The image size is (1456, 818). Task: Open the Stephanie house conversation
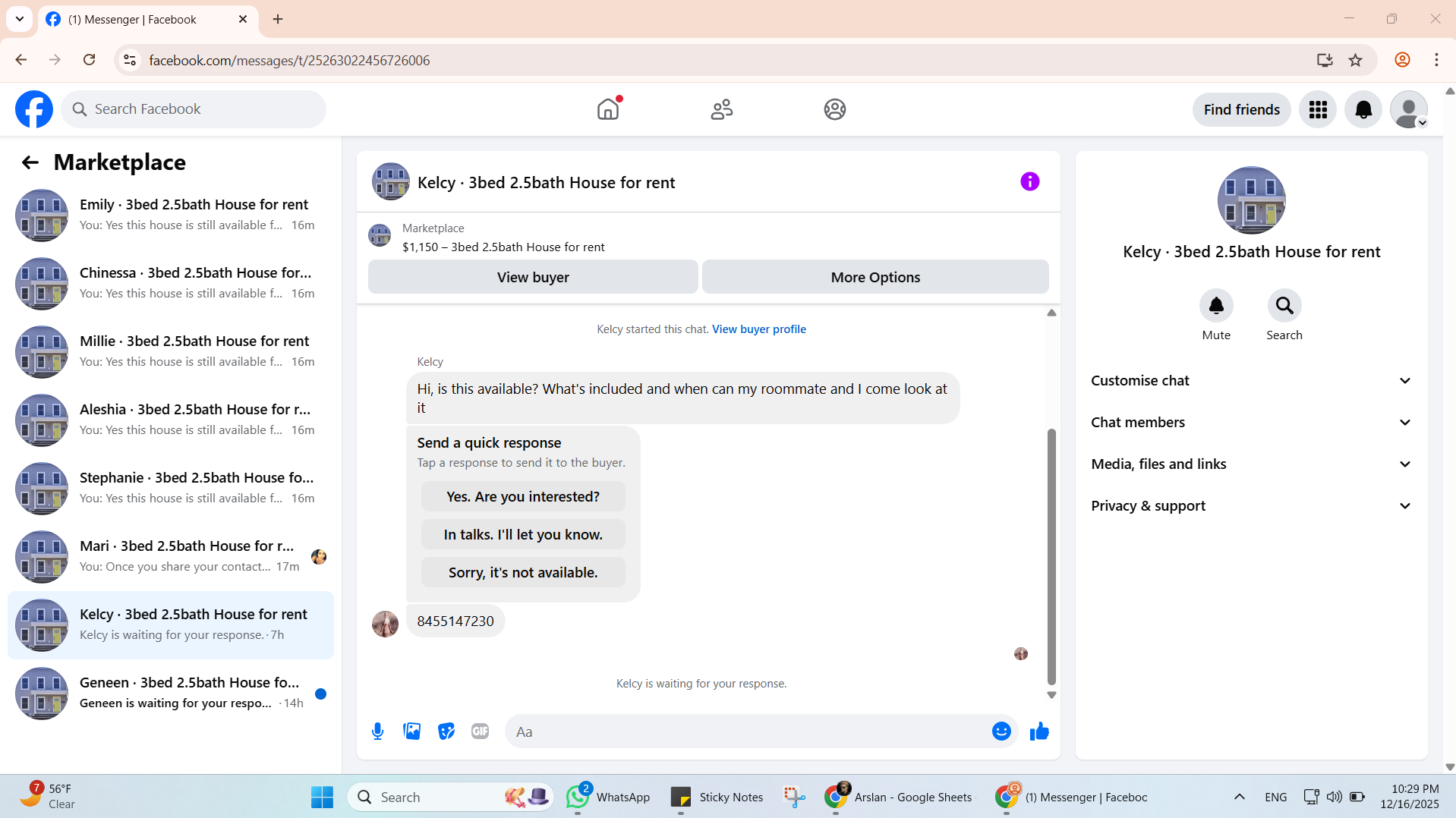click(x=171, y=489)
